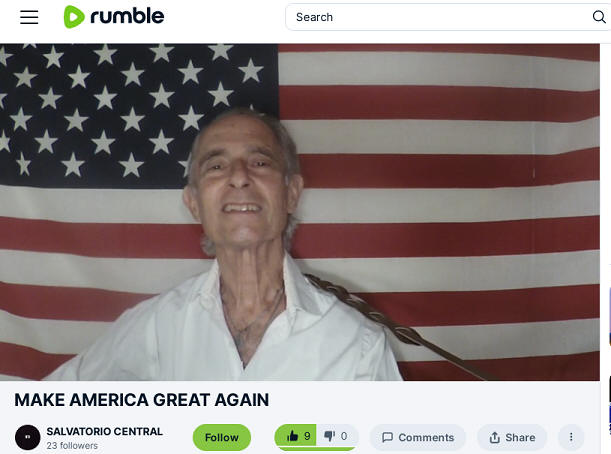Click the share arrow icon

pyautogui.click(x=494, y=438)
